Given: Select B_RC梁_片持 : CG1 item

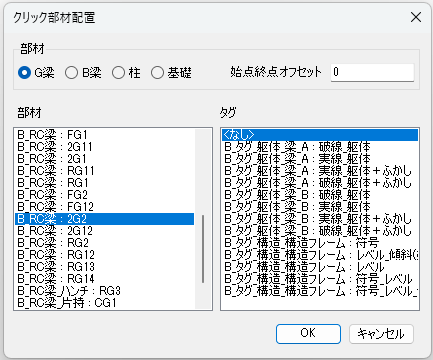Looking at the screenshot, I should click(105, 303).
